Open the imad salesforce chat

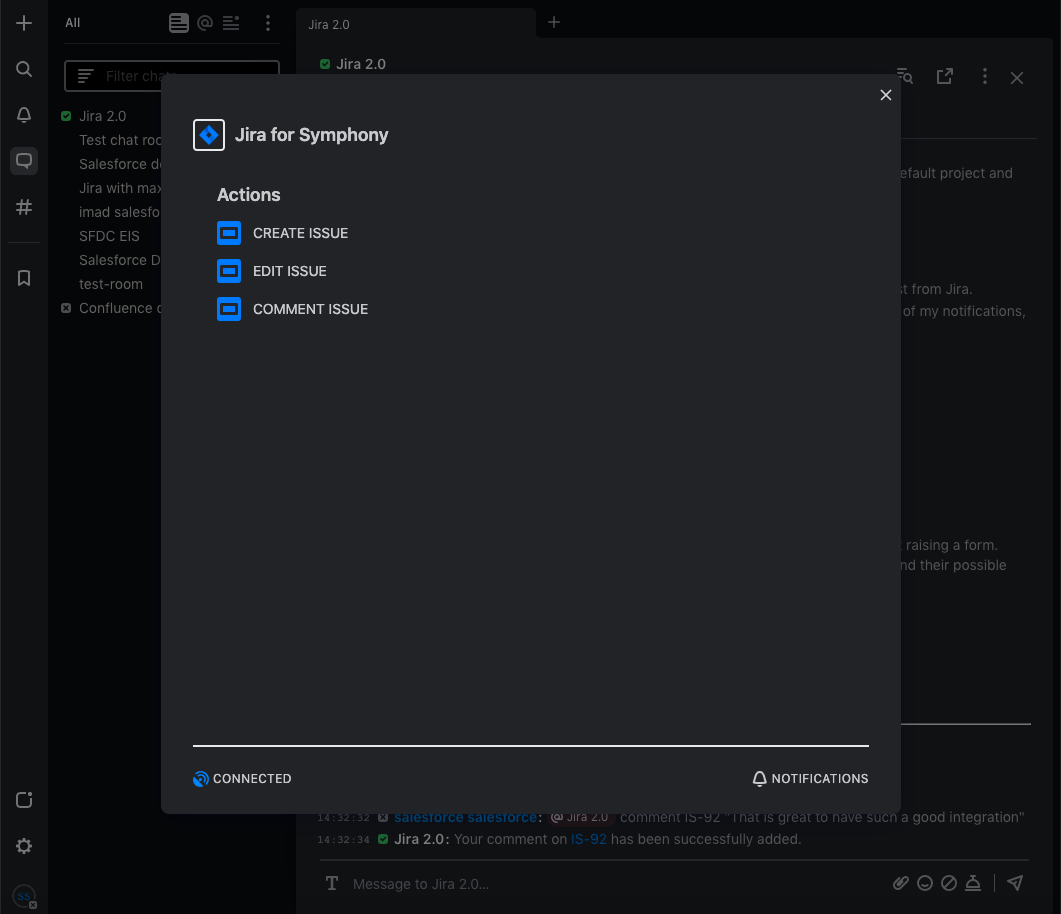click(x=120, y=212)
